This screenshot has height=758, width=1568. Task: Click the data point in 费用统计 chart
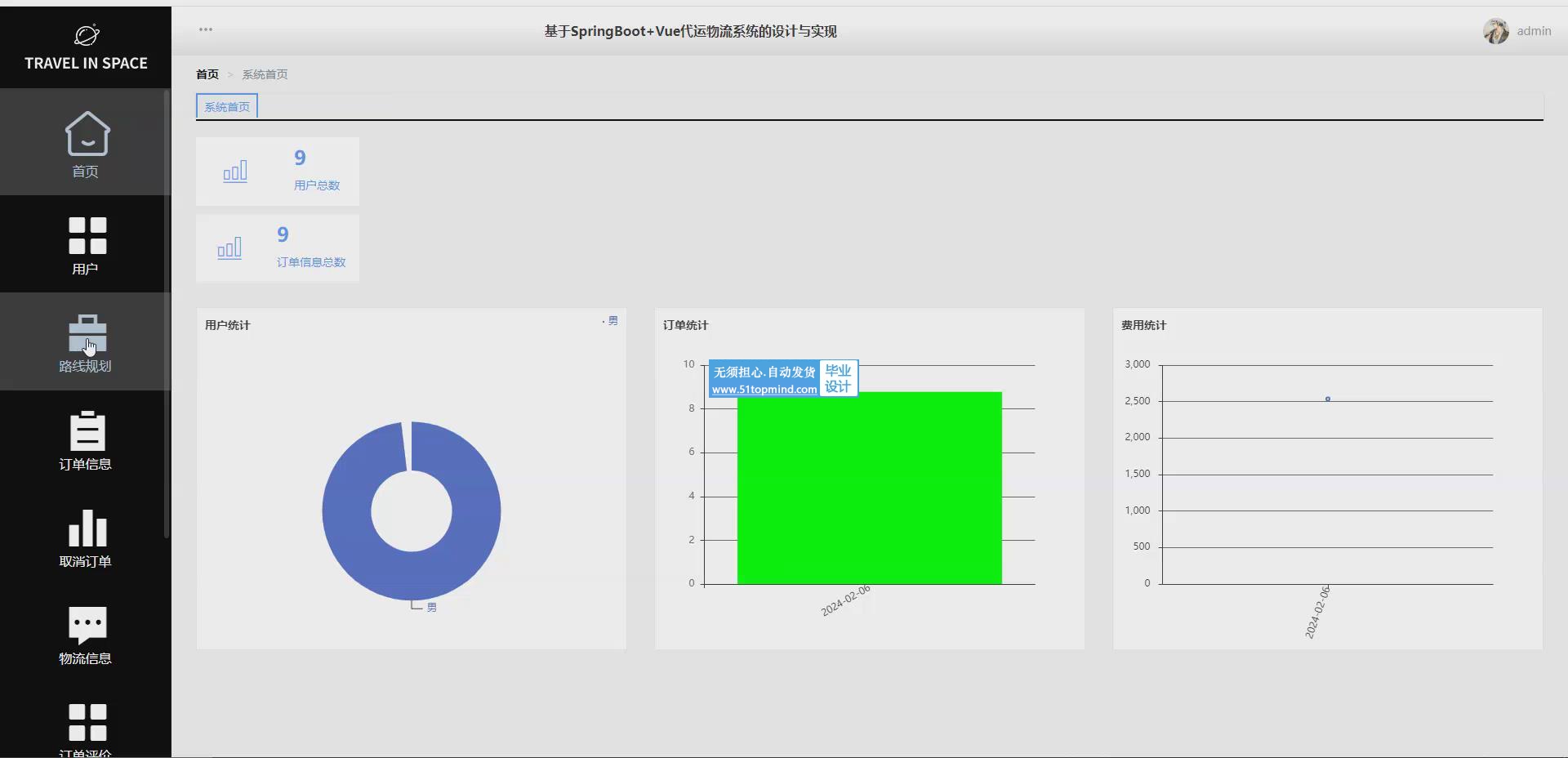pyautogui.click(x=1328, y=399)
